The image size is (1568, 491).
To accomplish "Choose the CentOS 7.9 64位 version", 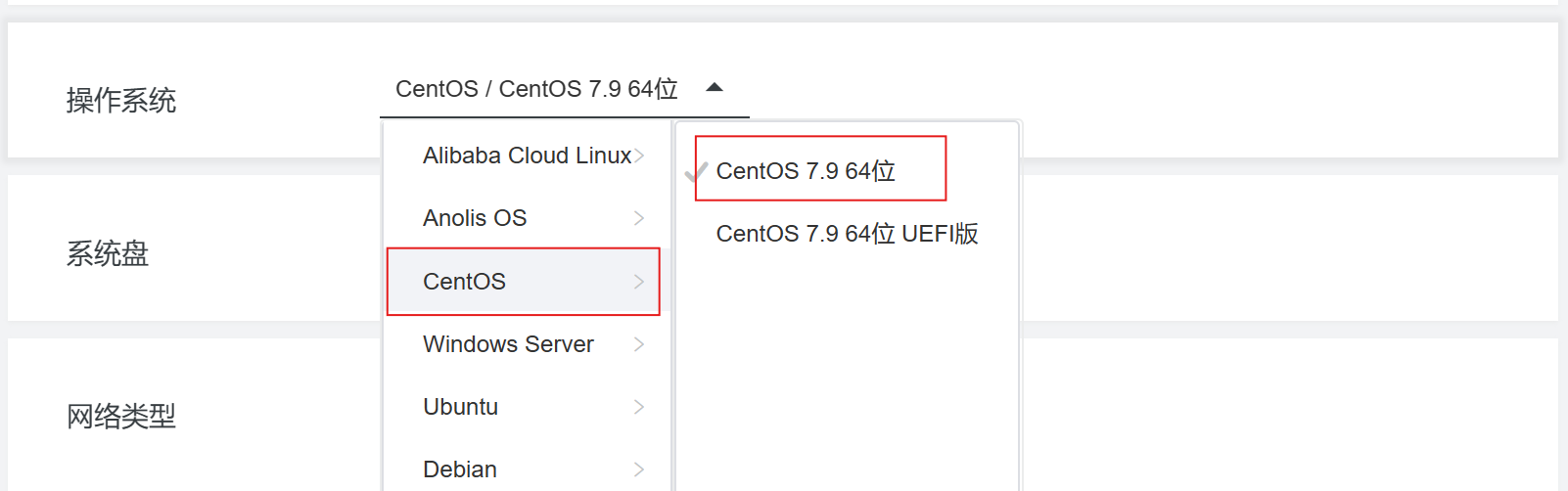I will click(x=806, y=171).
